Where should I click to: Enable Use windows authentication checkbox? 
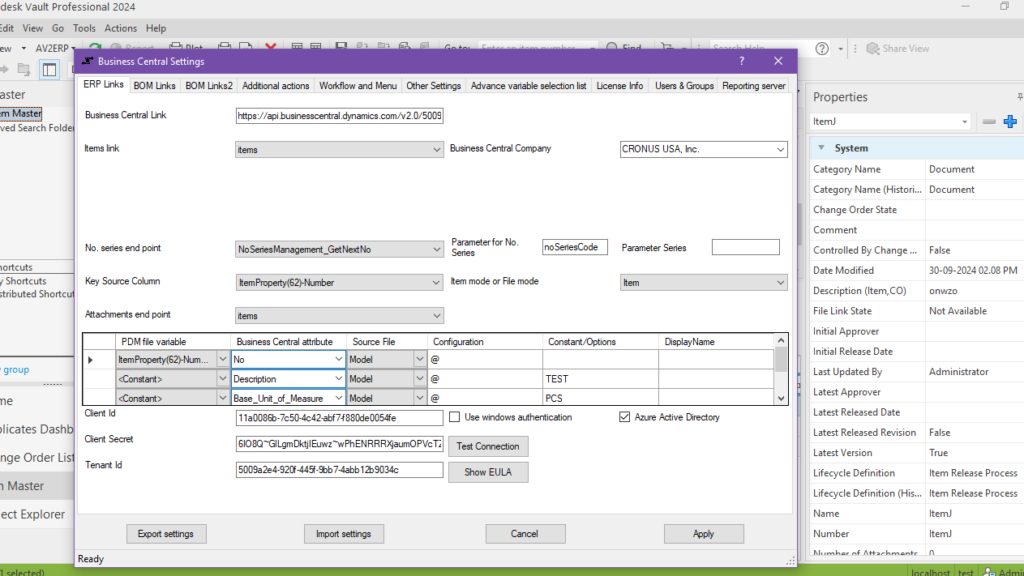(x=455, y=417)
